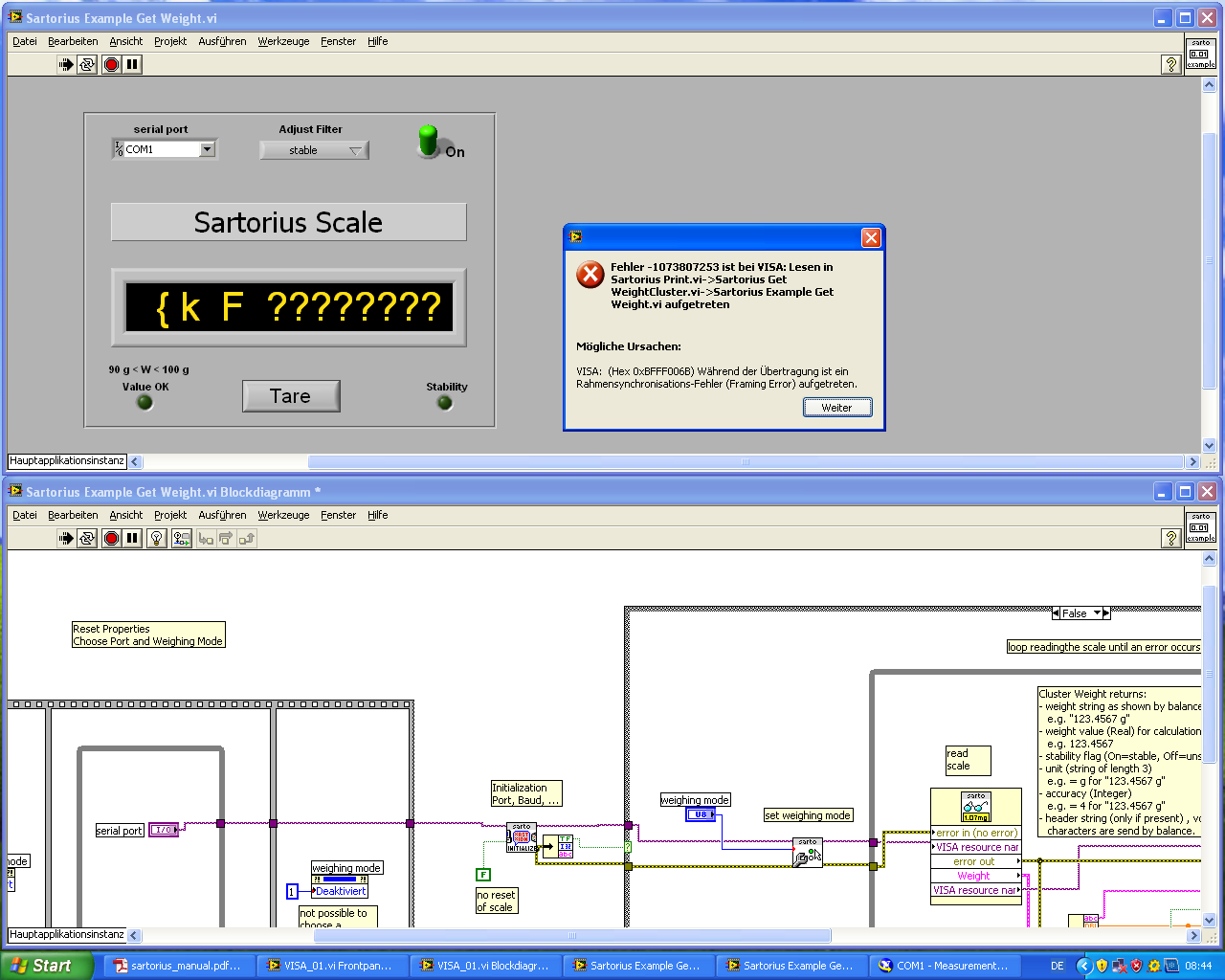Screen dimensions: 1225x980
Task: Click the DE language indicator in the taskbar
Action: [1058, 966]
